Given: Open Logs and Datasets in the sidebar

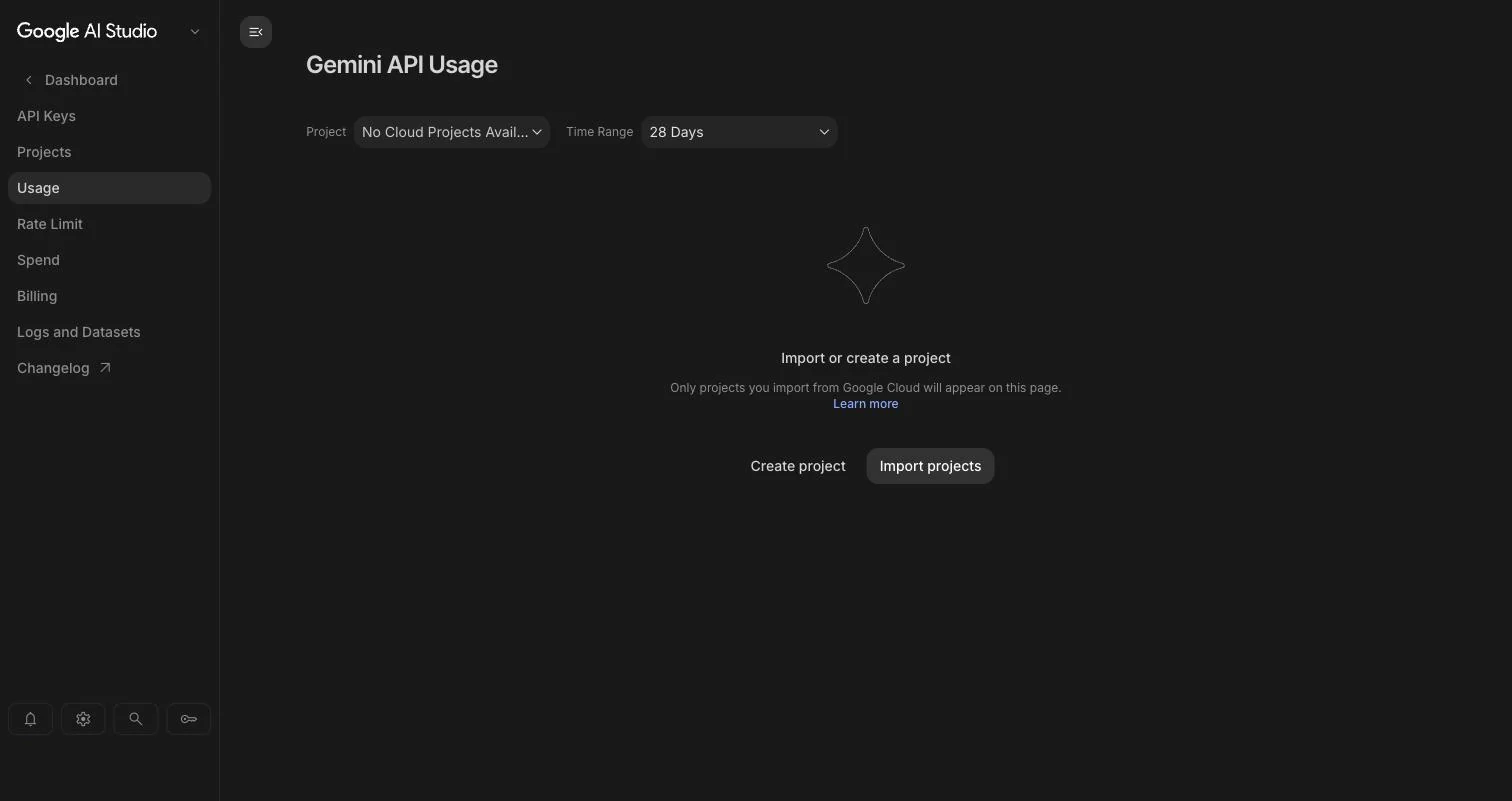Looking at the screenshot, I should point(109,332).
